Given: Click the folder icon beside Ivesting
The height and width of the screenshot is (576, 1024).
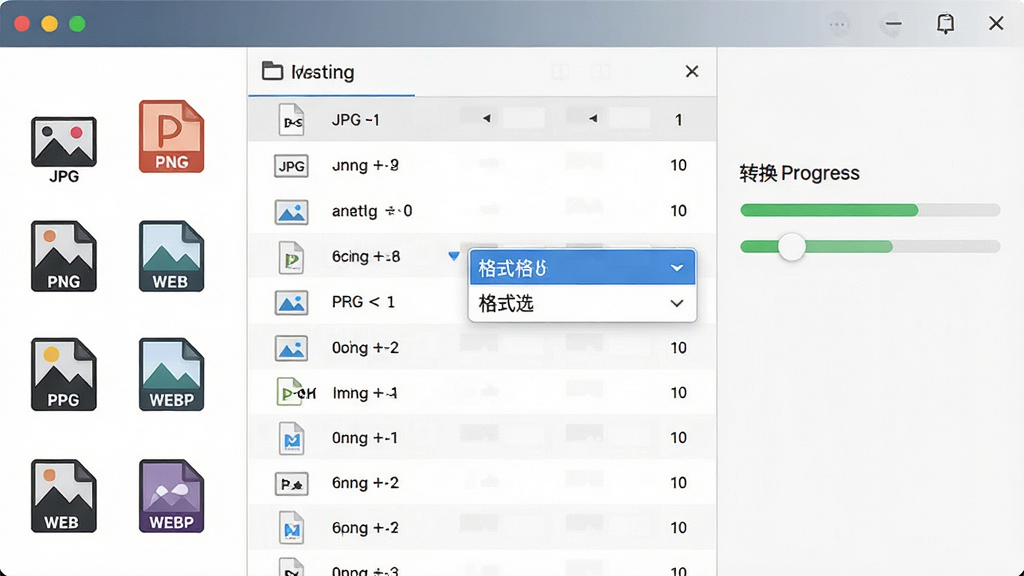Looking at the screenshot, I should coord(272,71).
